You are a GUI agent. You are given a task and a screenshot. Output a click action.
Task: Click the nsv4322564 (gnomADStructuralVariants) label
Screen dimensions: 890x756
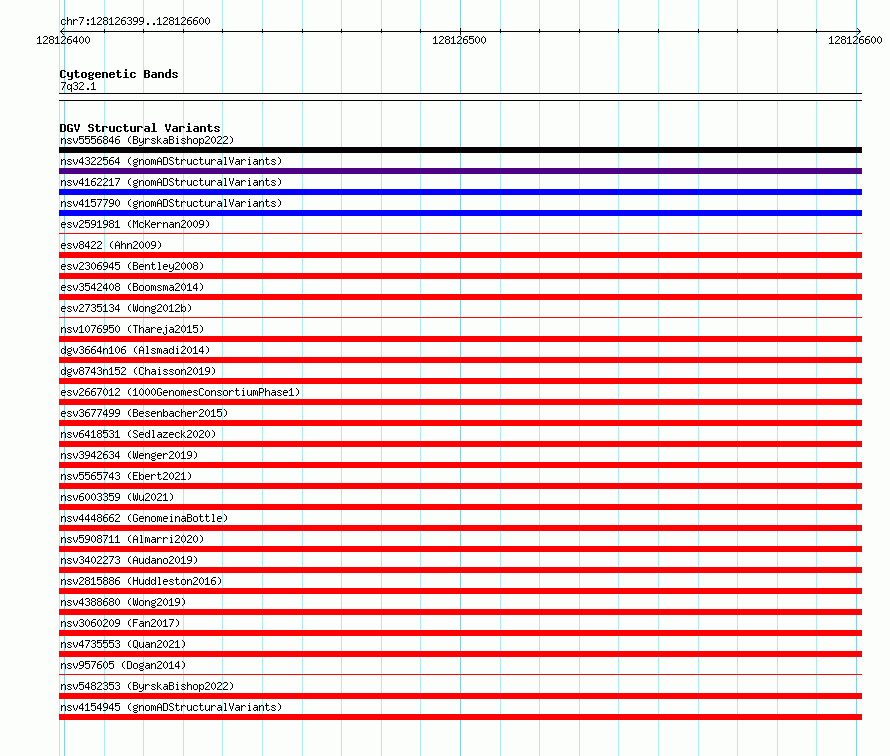point(171,161)
